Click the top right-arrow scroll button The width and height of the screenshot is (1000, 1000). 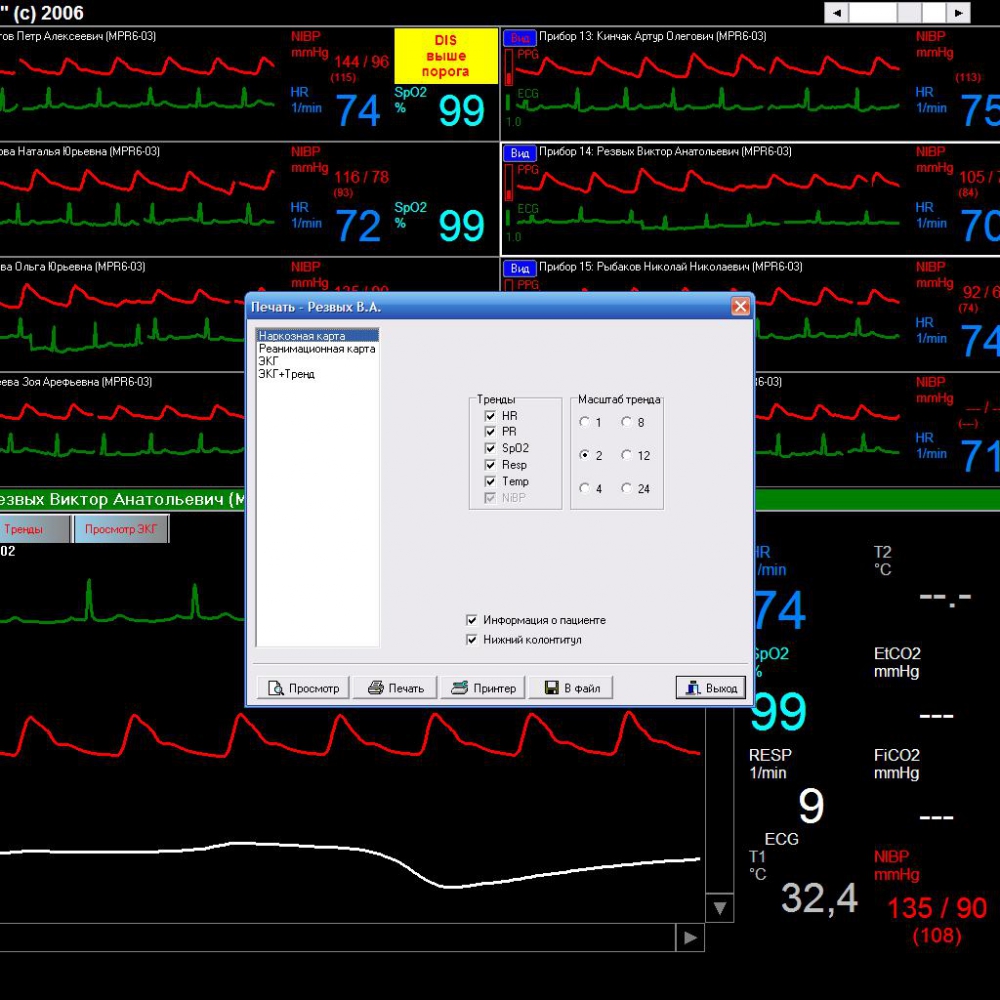tap(958, 13)
